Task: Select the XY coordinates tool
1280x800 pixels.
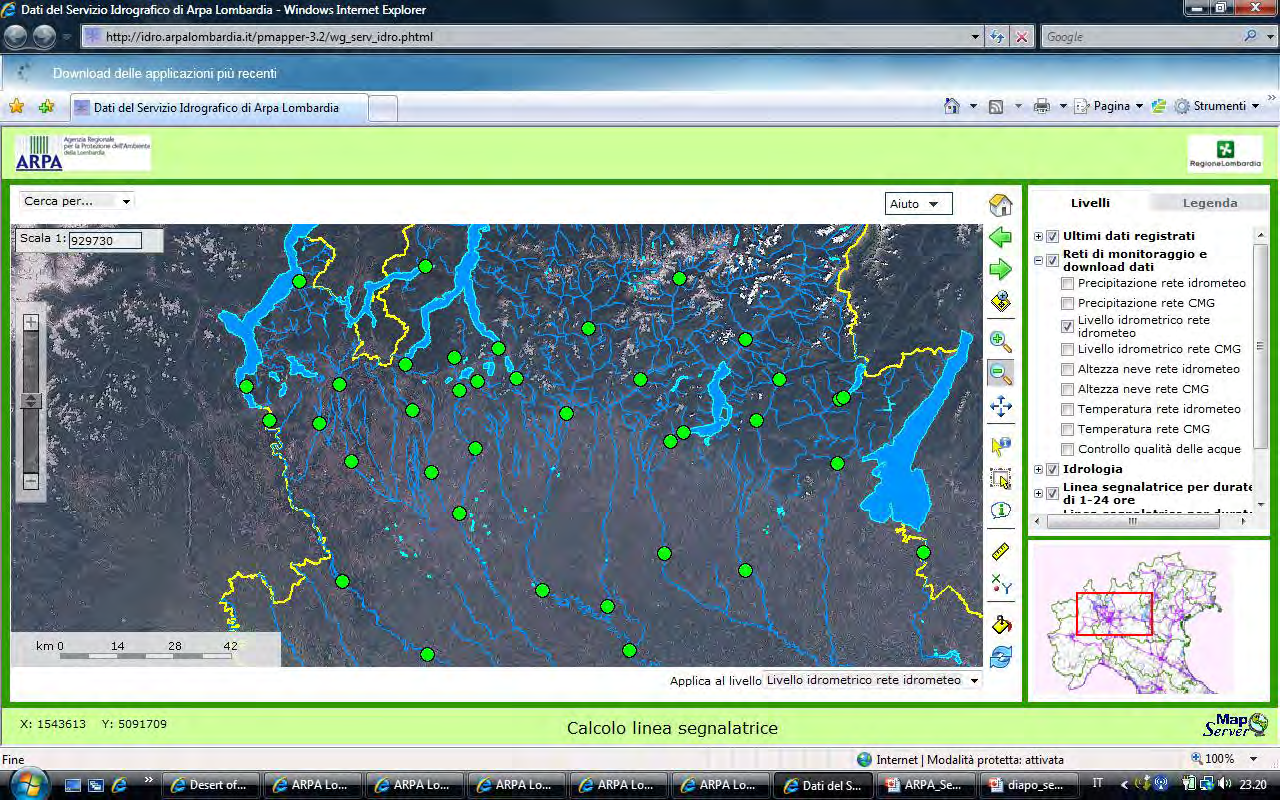Action: (x=1000, y=584)
